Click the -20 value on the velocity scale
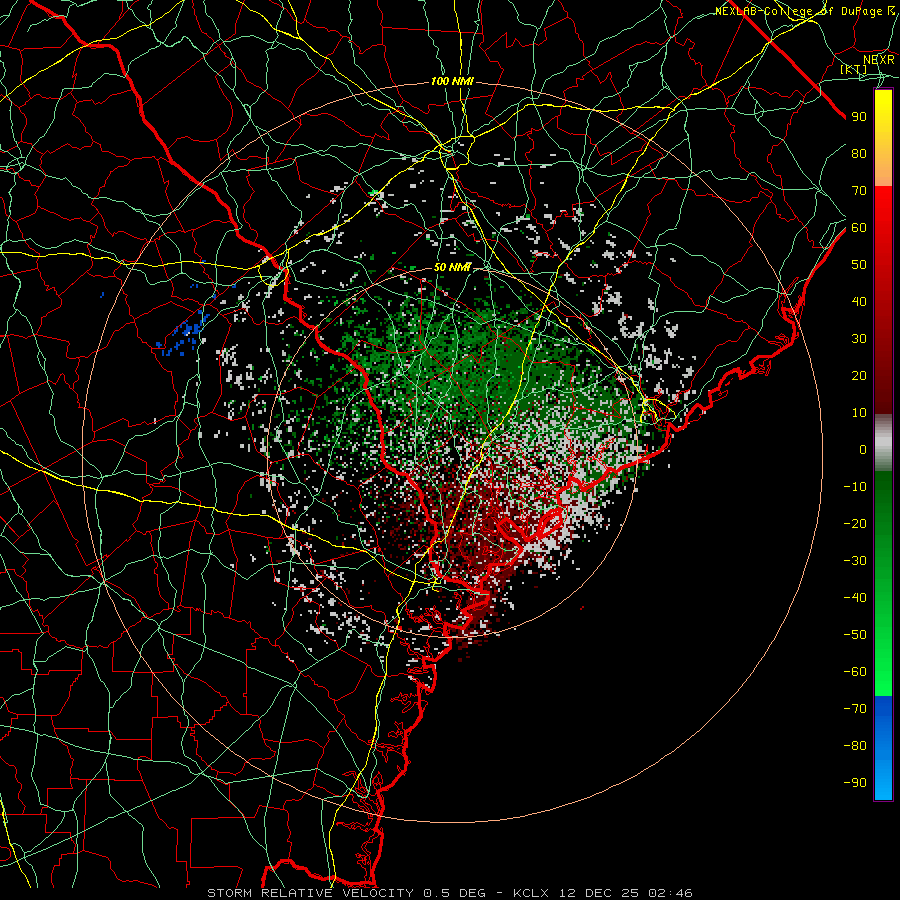 pos(855,523)
